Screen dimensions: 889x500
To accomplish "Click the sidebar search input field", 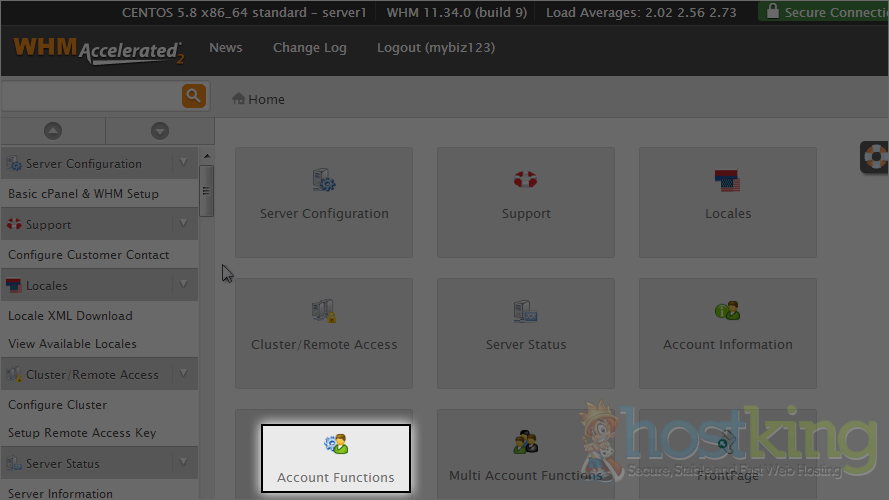I will [90, 96].
